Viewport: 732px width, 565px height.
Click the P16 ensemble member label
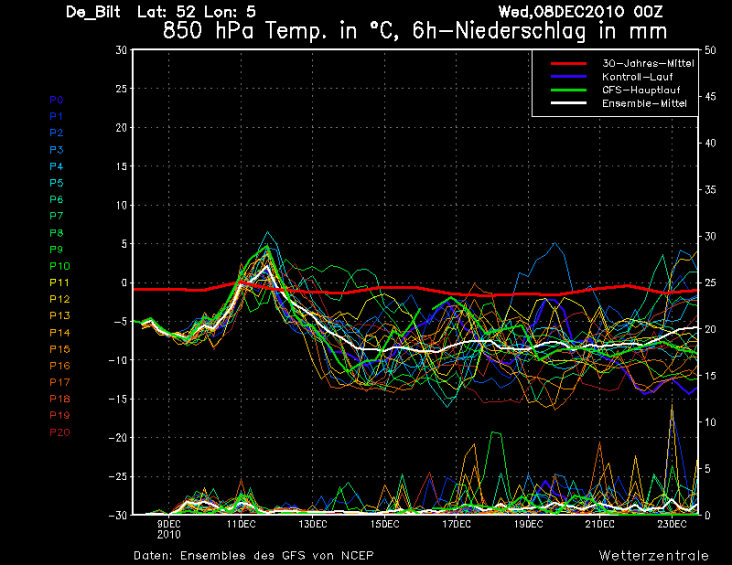60,366
